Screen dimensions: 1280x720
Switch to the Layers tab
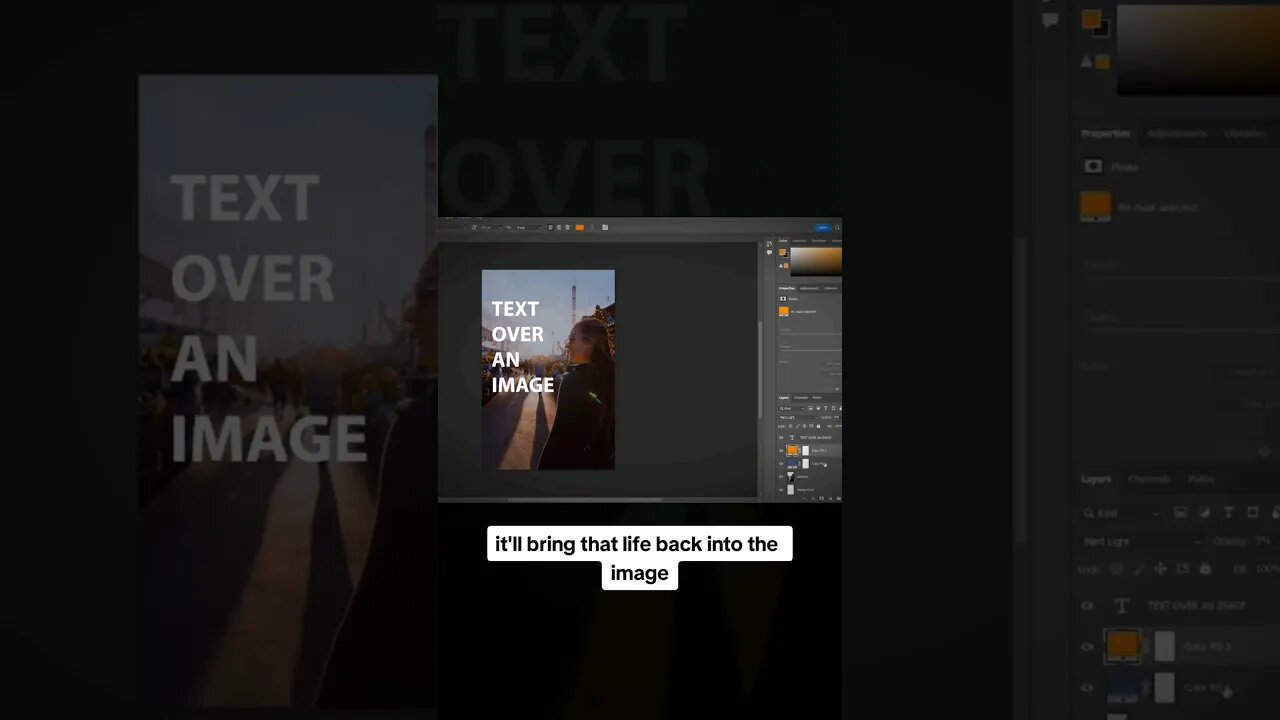784,398
